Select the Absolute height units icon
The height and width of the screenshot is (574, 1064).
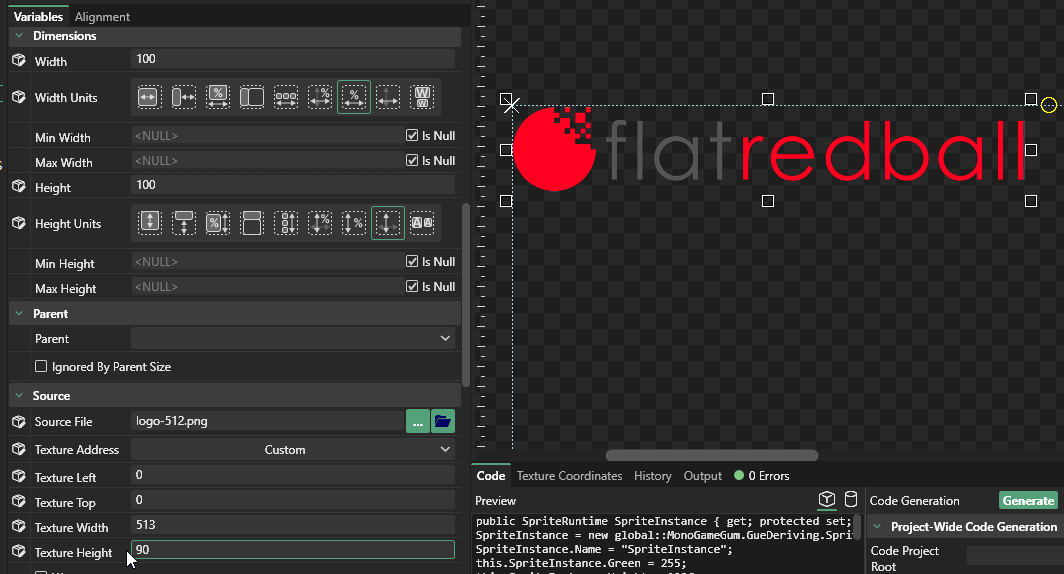click(149, 223)
